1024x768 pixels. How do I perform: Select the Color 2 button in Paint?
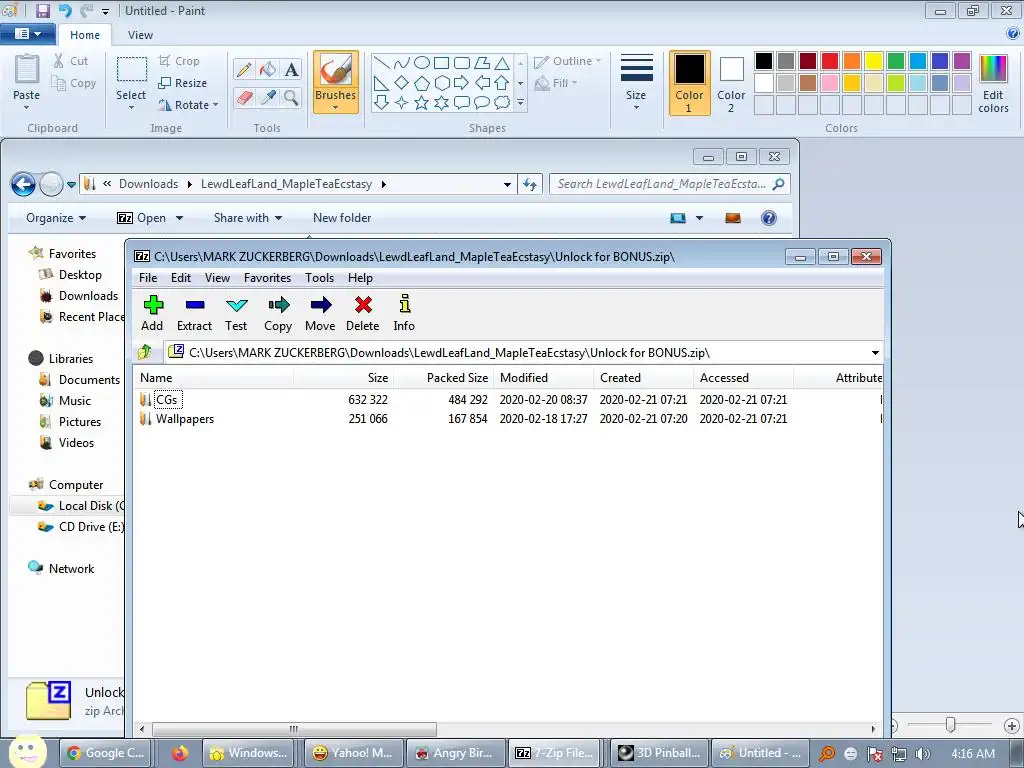pos(731,84)
